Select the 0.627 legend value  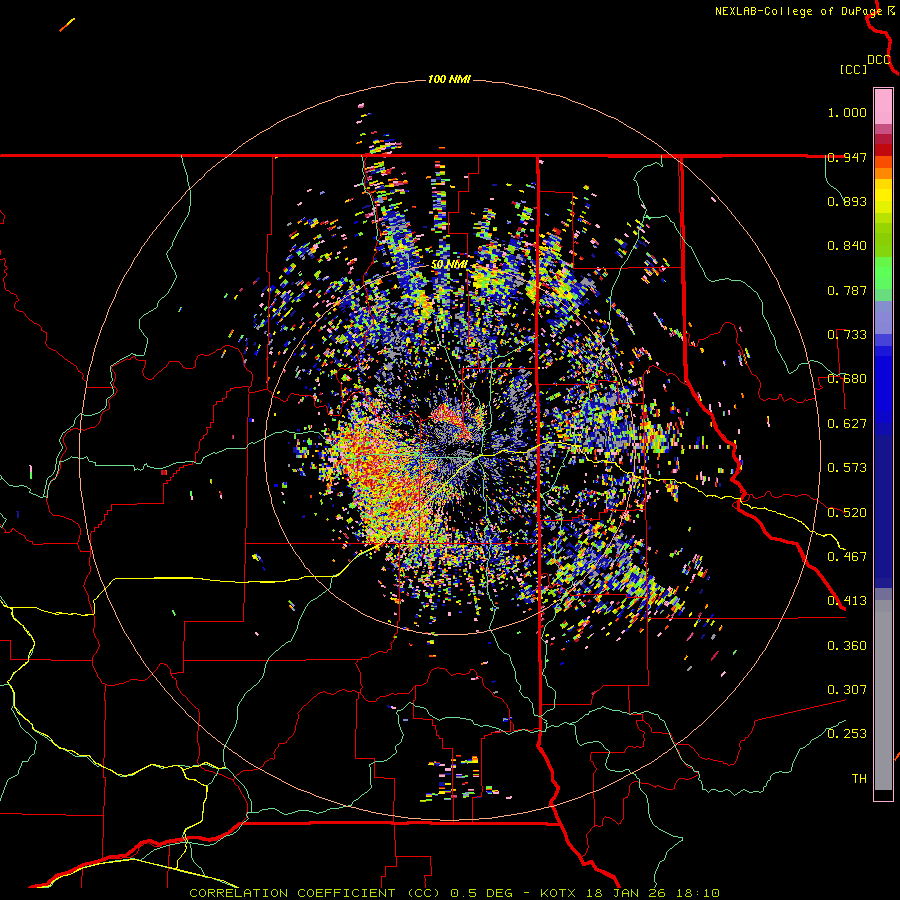(847, 424)
